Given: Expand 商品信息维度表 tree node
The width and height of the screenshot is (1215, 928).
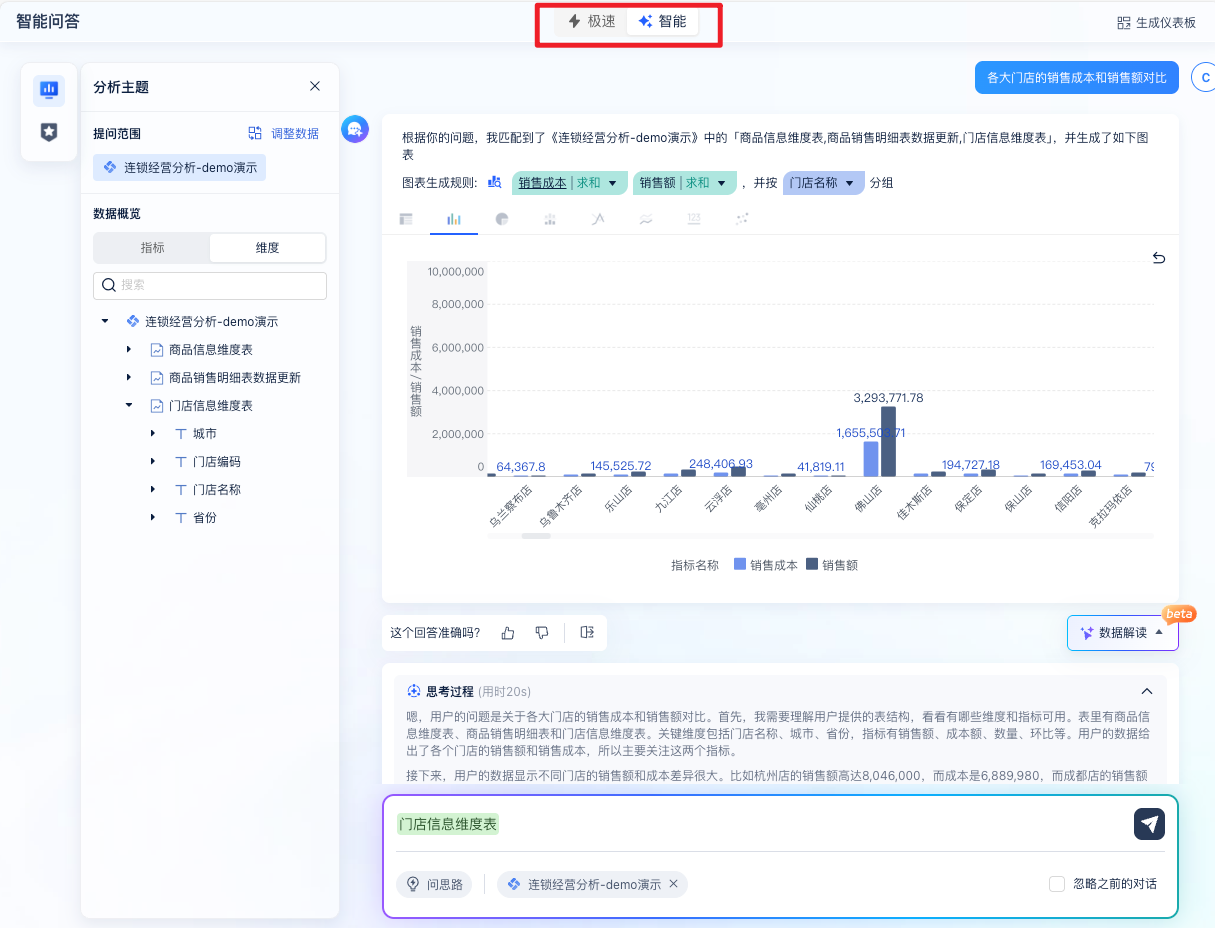Looking at the screenshot, I should pos(129,349).
